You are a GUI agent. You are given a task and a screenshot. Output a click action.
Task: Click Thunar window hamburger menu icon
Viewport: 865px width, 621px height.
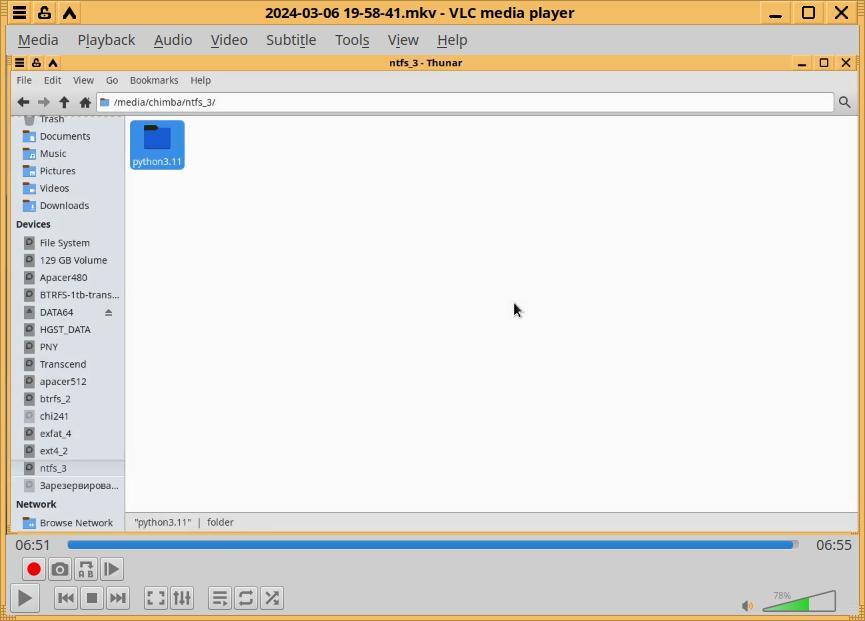(x=19, y=63)
